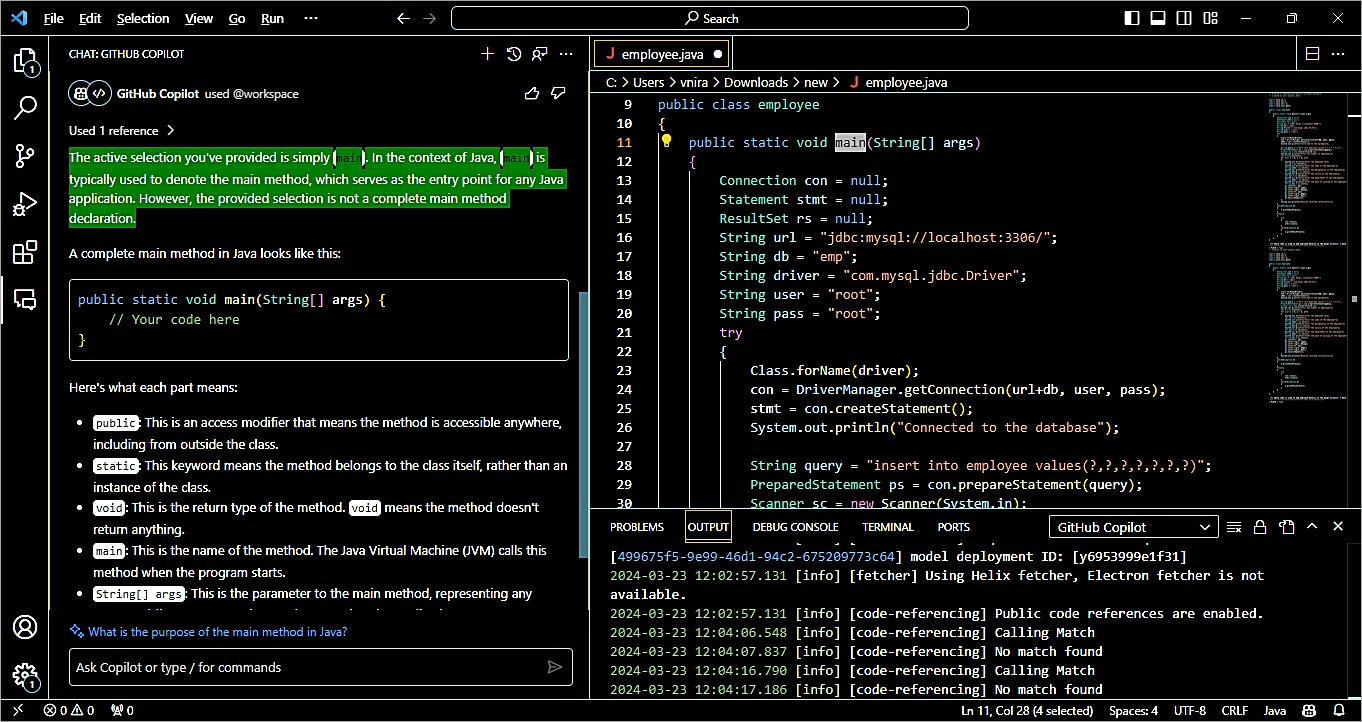Mark Copilot response as helpful
The width and height of the screenshot is (1362, 722).
tap(532, 93)
